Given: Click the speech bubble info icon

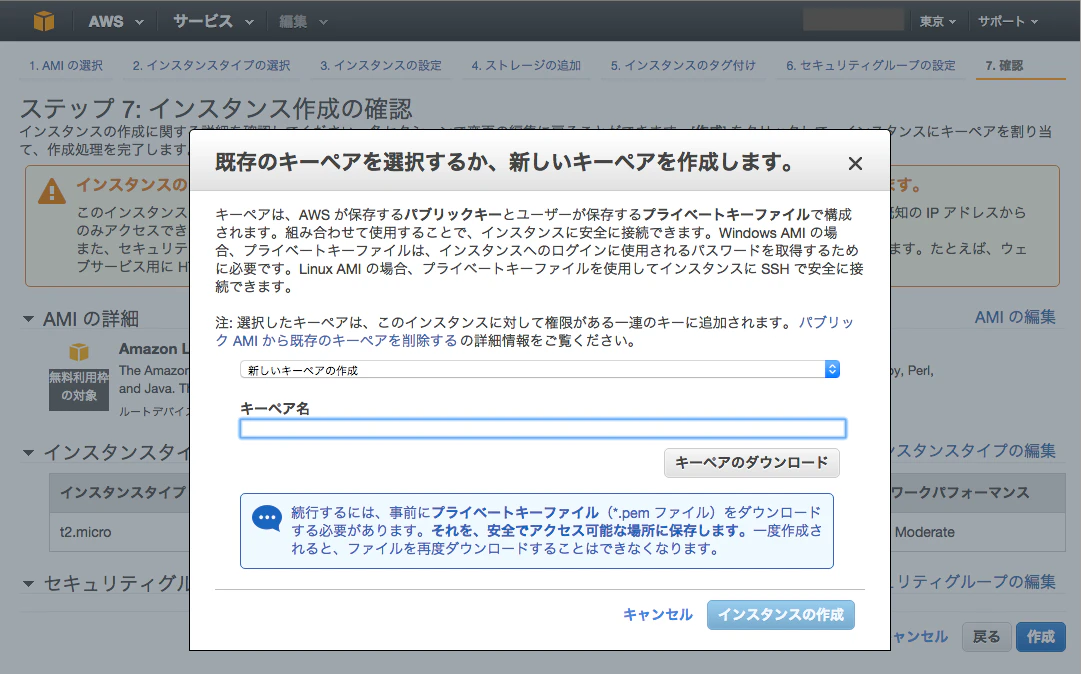Looking at the screenshot, I should (267, 518).
